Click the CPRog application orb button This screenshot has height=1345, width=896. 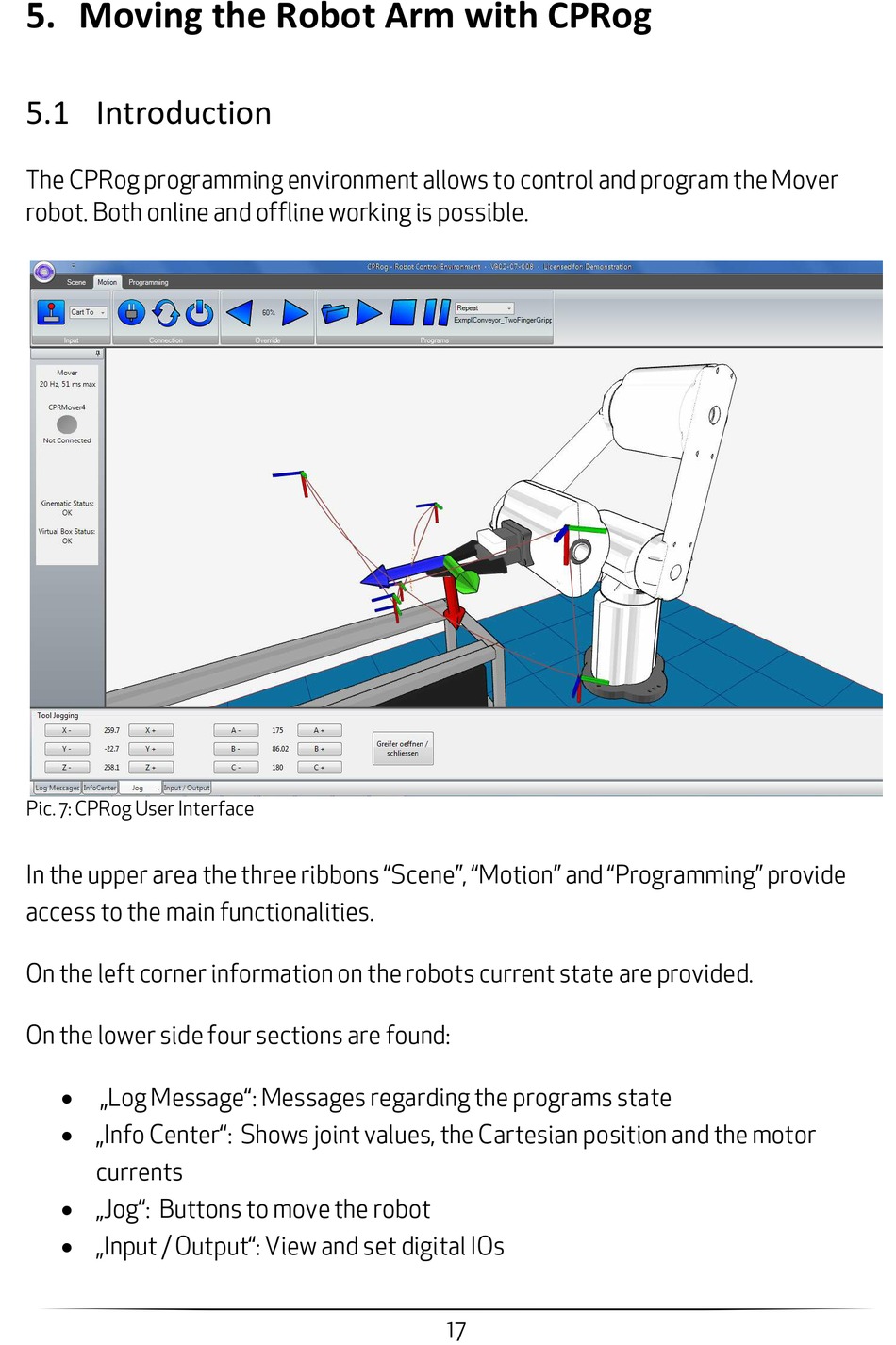tap(43, 272)
